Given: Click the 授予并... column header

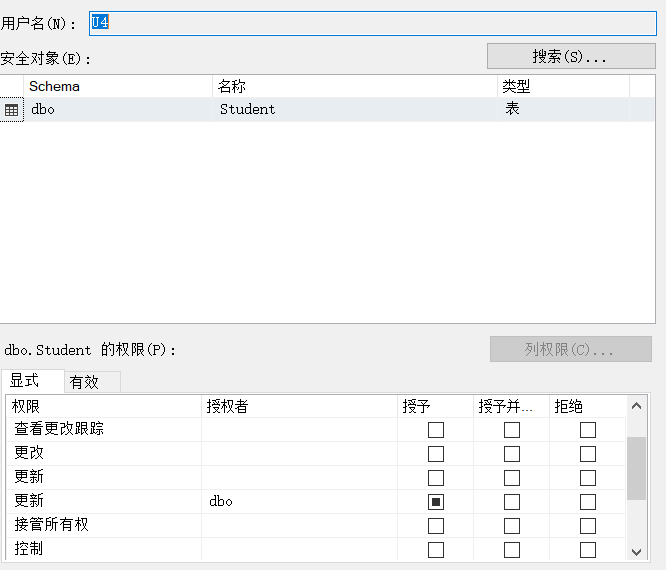Looking at the screenshot, I should tap(511, 406).
